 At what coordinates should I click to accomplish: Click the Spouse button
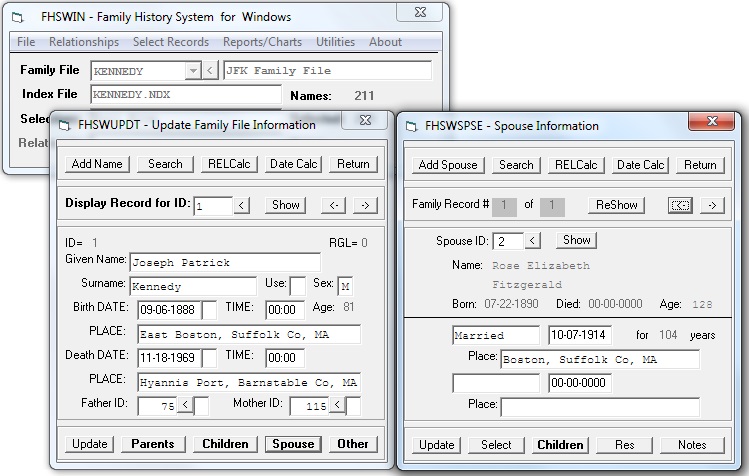293,444
